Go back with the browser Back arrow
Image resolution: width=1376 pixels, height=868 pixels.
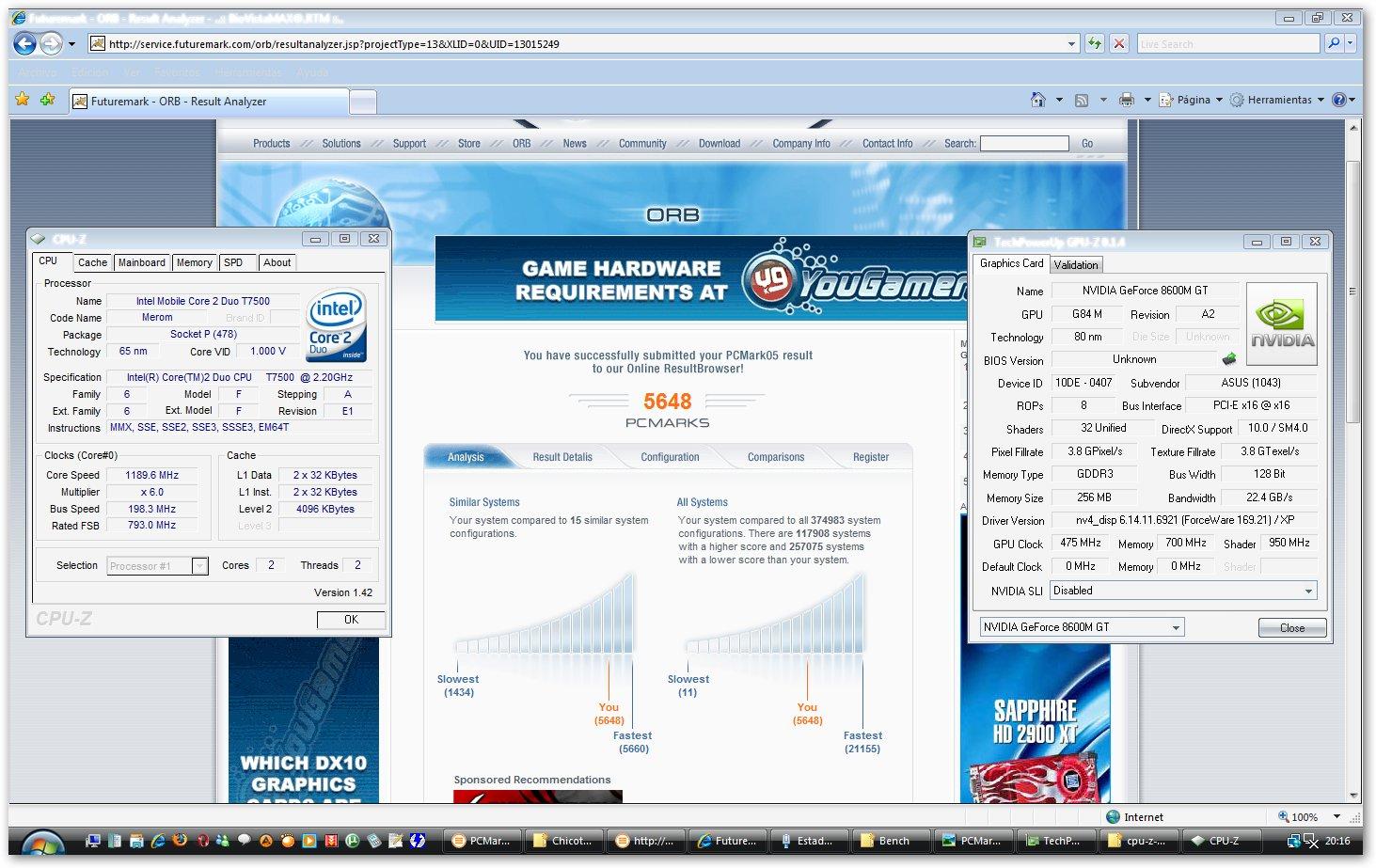pyautogui.click(x=25, y=43)
